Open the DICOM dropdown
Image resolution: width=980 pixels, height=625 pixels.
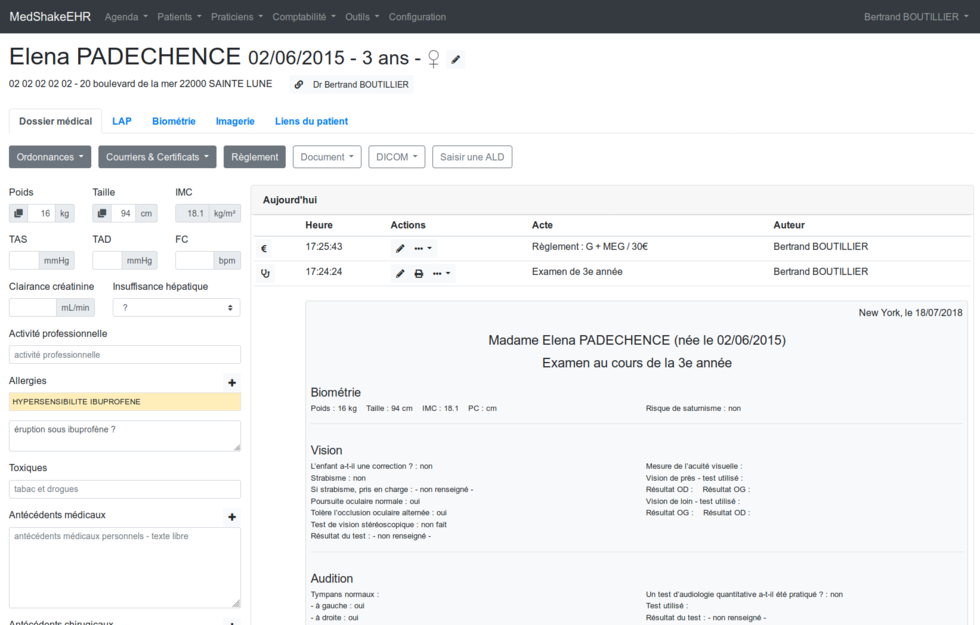pyautogui.click(x=396, y=157)
